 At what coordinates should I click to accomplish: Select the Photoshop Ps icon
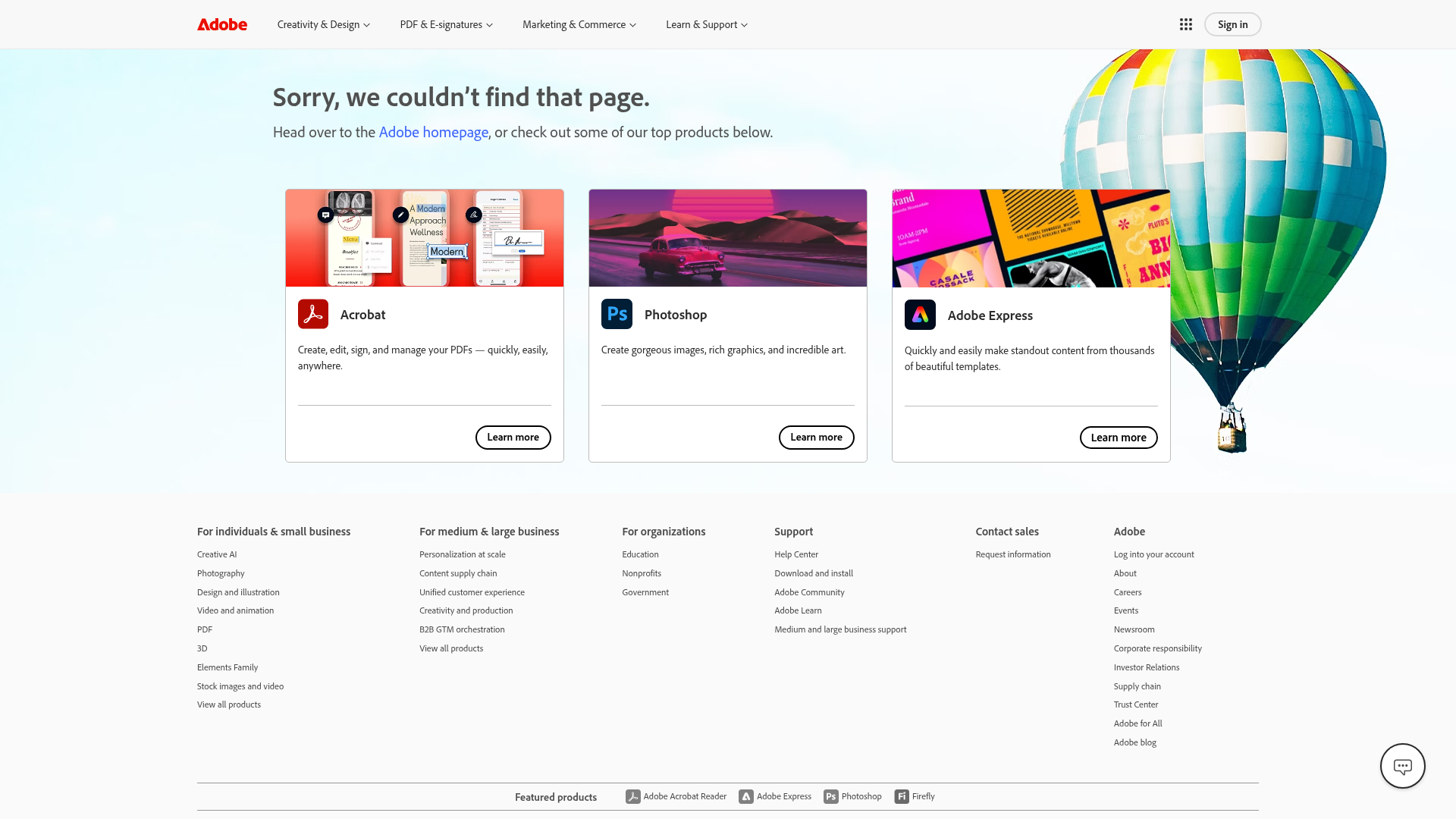617,313
